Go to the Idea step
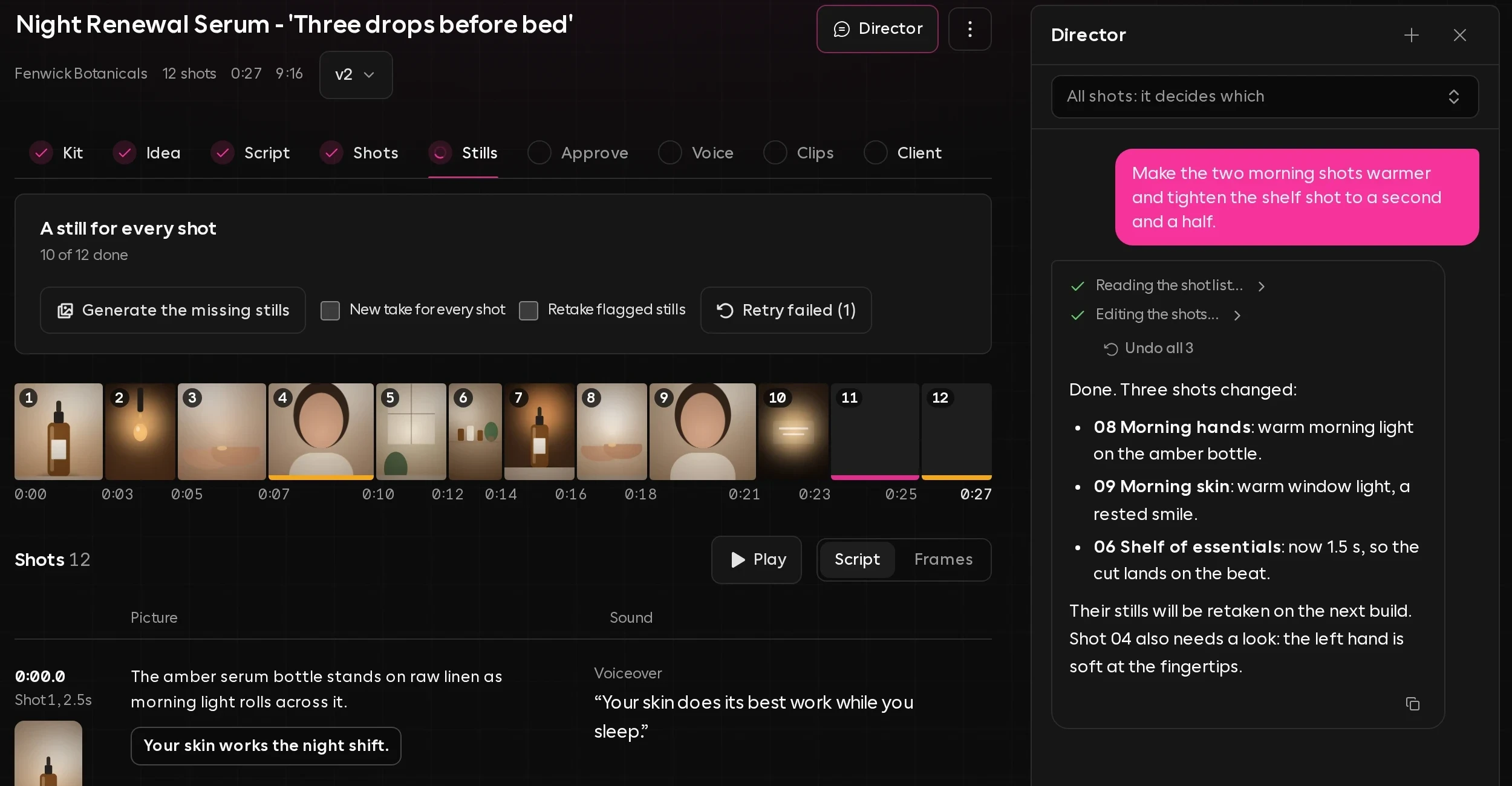The height and width of the screenshot is (786, 1512). pyautogui.click(x=147, y=153)
